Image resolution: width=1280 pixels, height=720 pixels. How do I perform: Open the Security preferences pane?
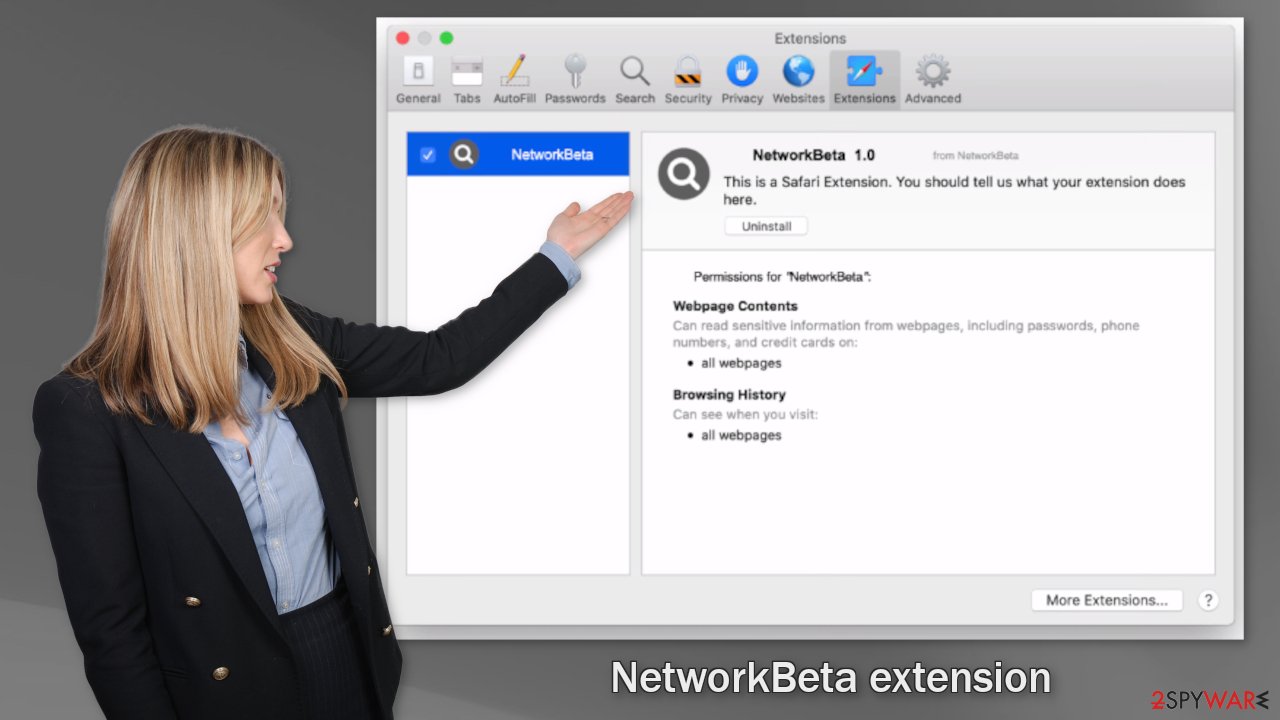click(688, 80)
